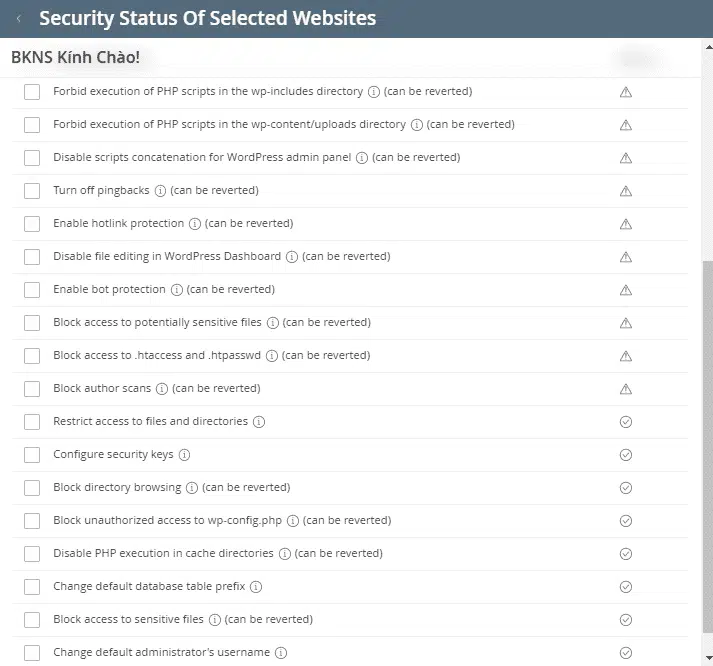Open info icon for Configure security keys
Viewport: 713px width, 666px height.
pyautogui.click(x=184, y=455)
